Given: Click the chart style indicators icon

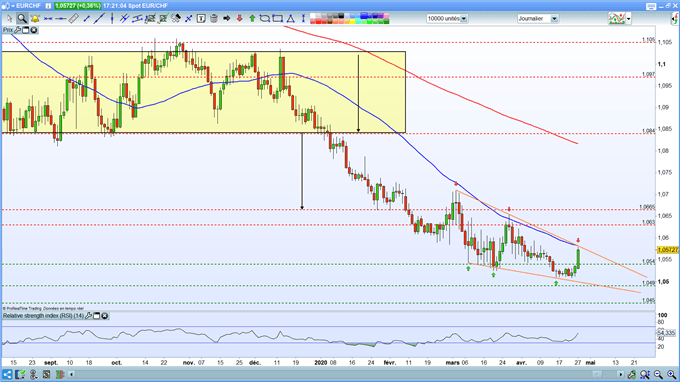Looking at the screenshot, I should [x=617, y=19].
